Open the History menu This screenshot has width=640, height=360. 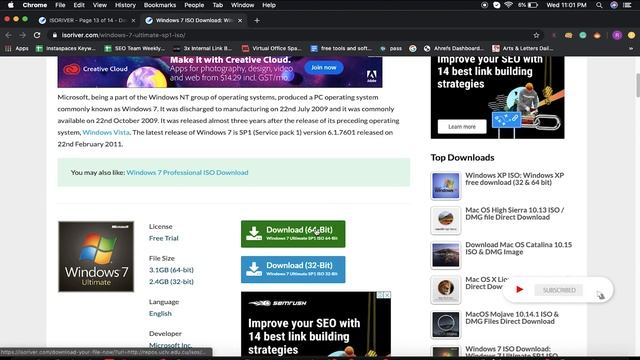coord(125,5)
